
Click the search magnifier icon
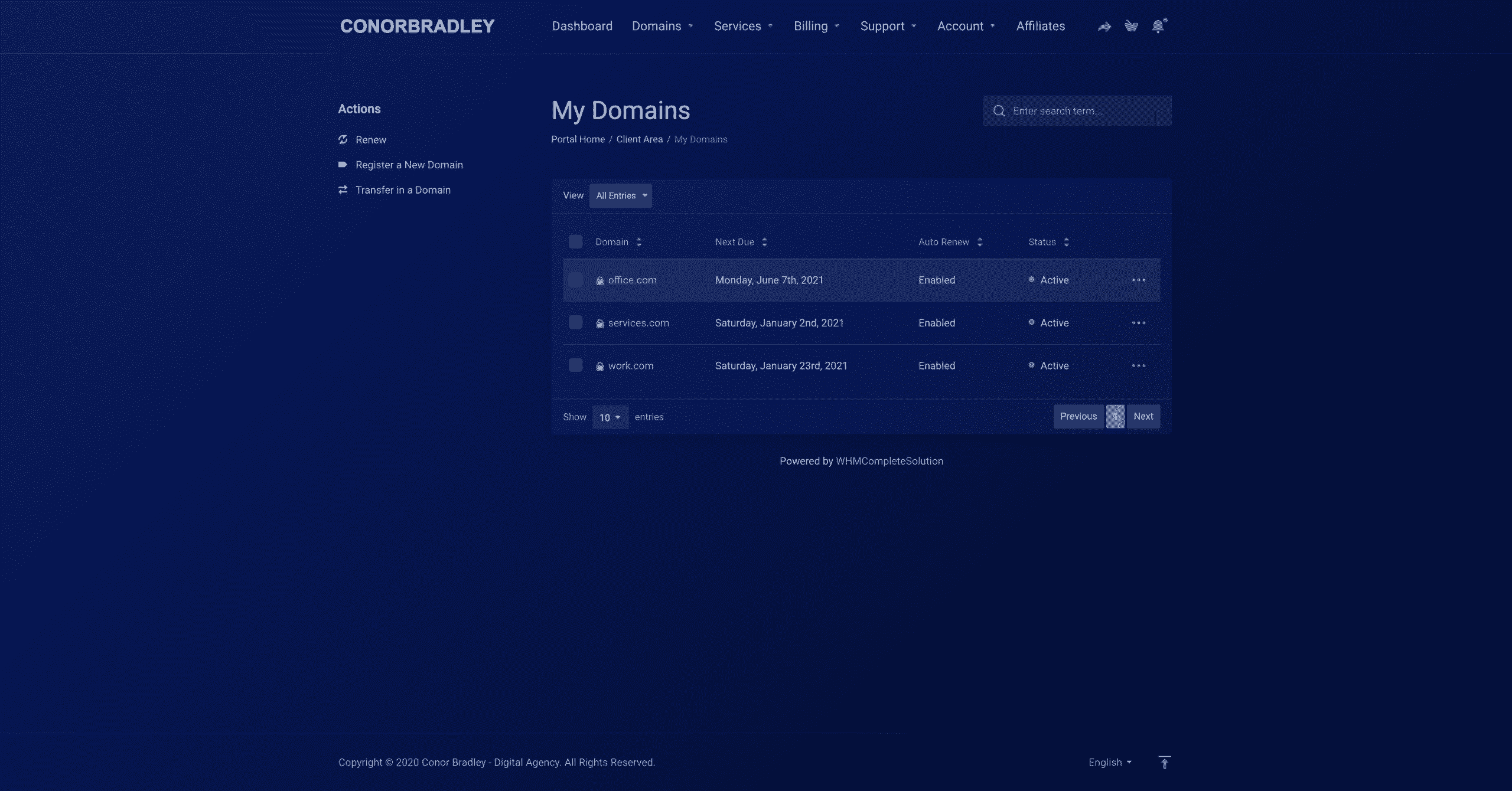[999, 111]
